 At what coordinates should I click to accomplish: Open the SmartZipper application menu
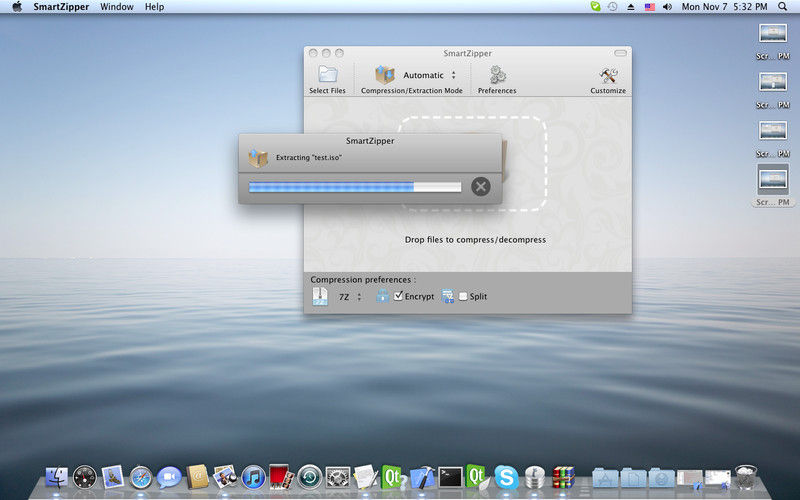point(61,7)
